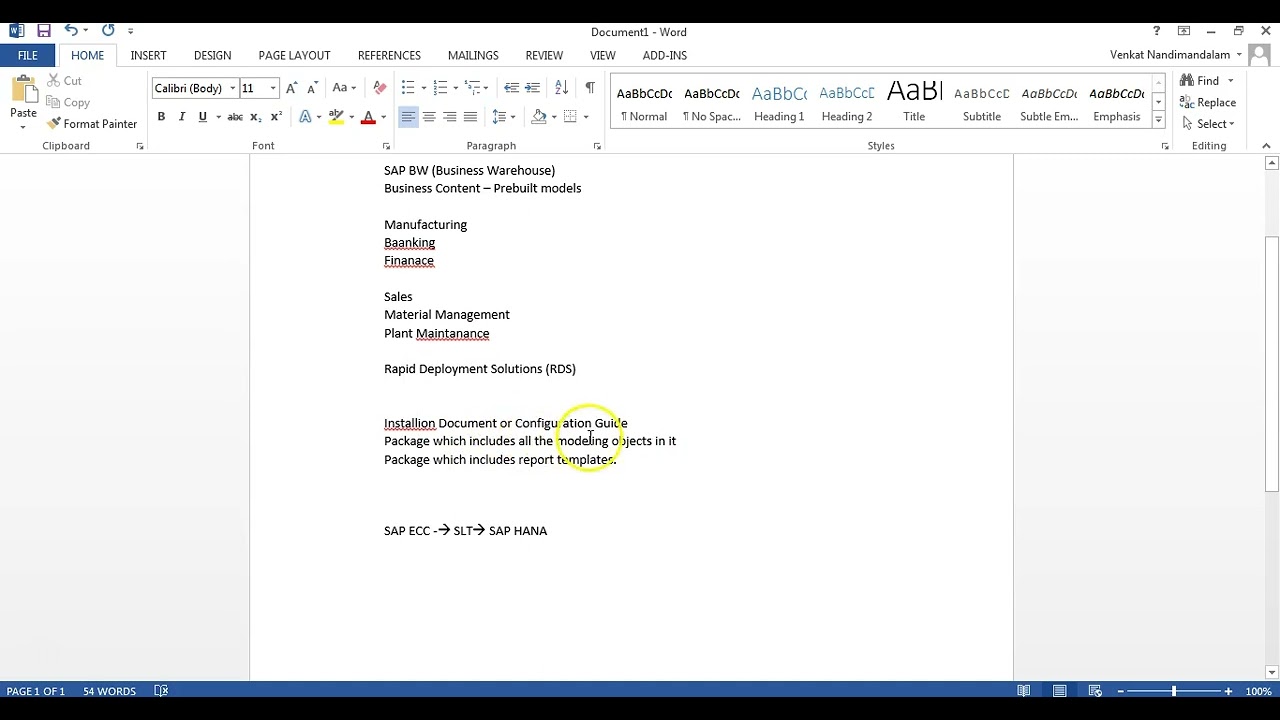The width and height of the screenshot is (1280, 720).
Task: Open Ribbon Display Options
Action: [1184, 31]
